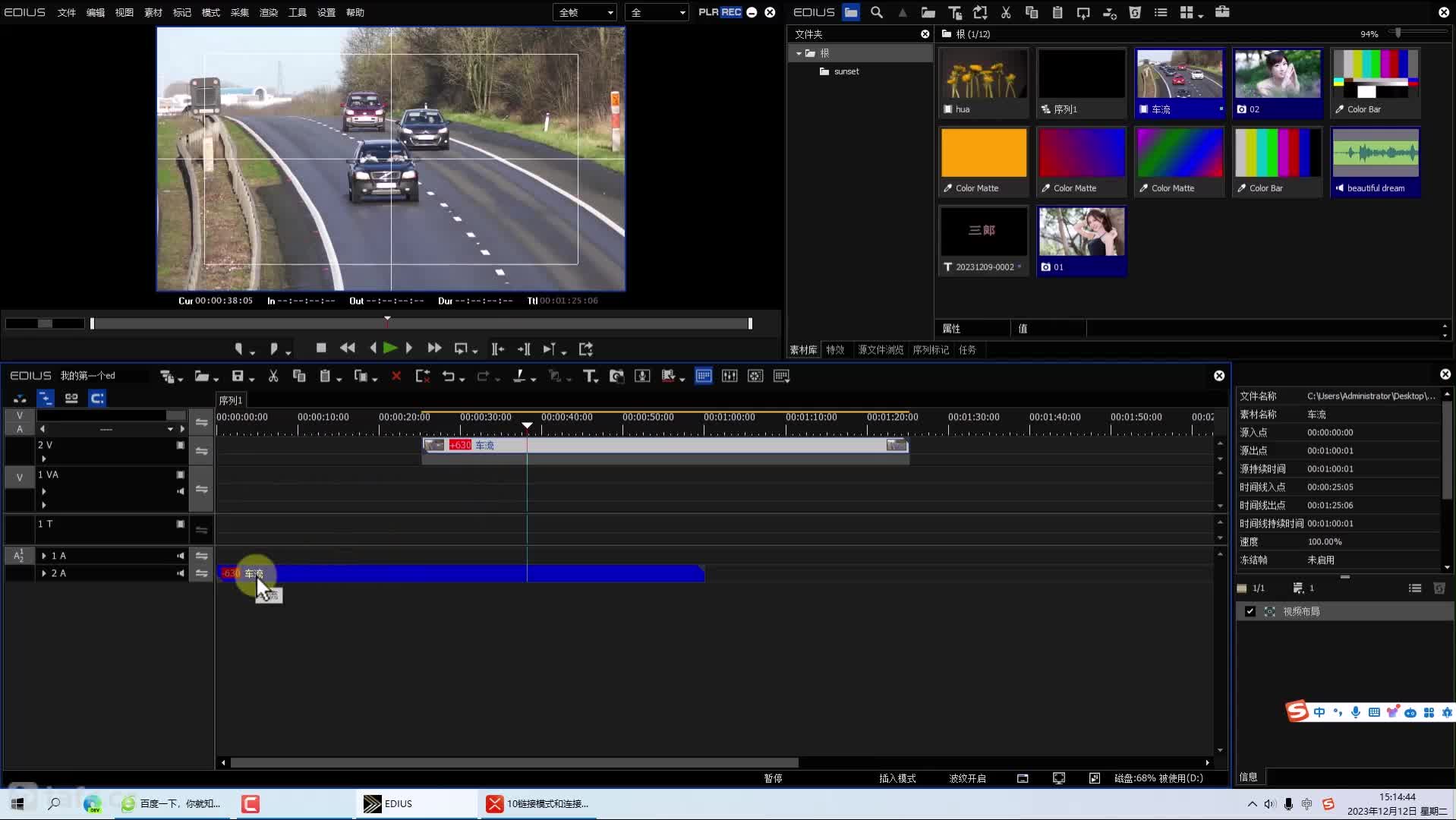Toggle the ripple mode icon

(46, 398)
